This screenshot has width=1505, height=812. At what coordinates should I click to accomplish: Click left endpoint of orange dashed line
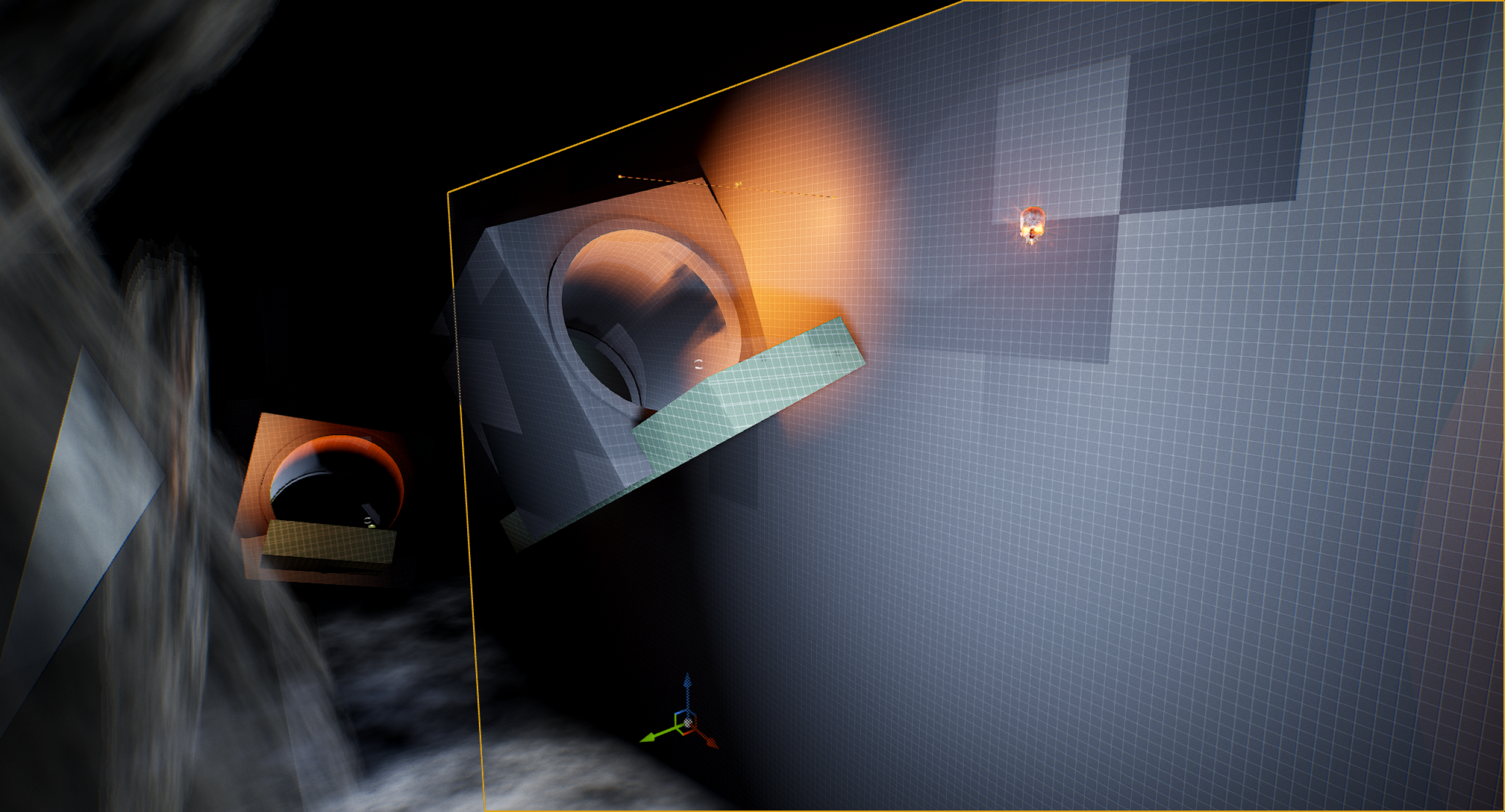620,176
